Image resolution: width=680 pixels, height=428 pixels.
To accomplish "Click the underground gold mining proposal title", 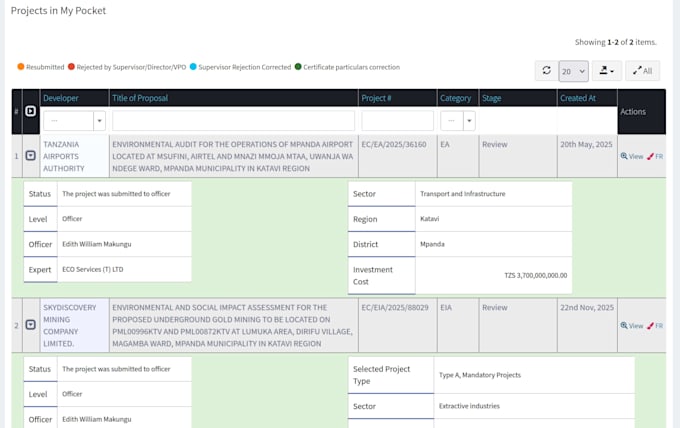I will [x=232, y=325].
